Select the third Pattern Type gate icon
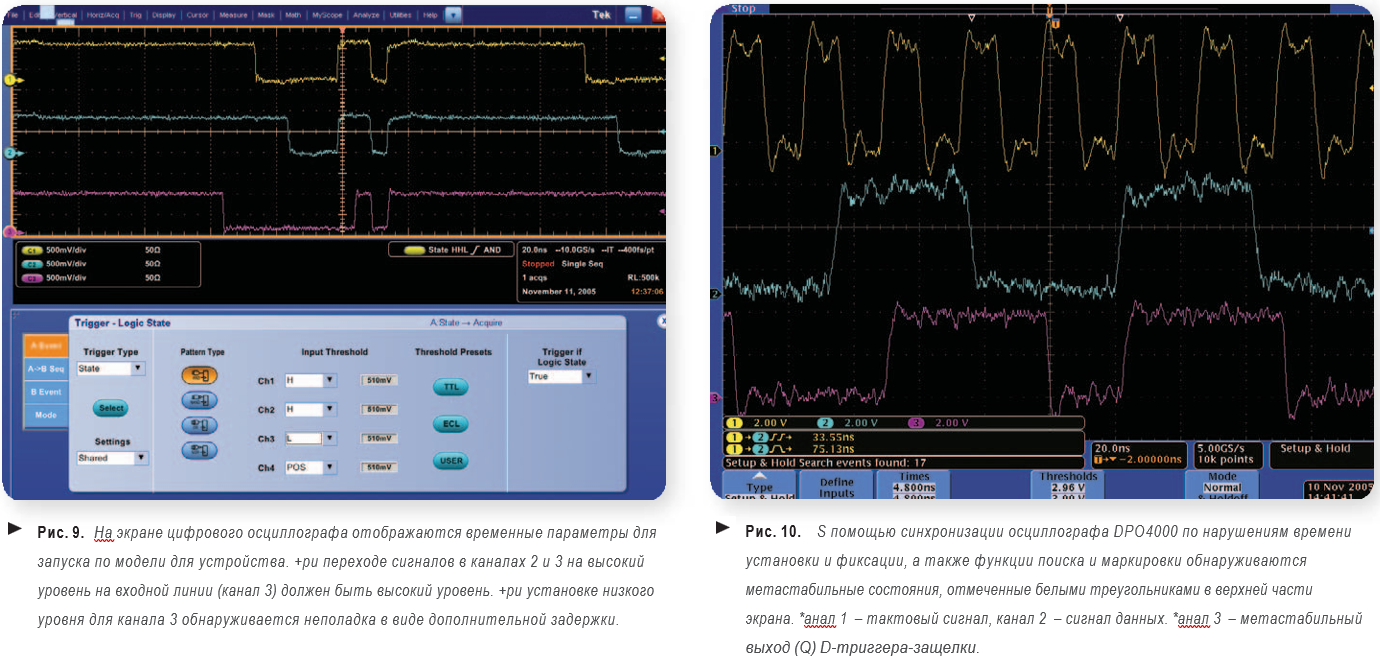 [199, 425]
